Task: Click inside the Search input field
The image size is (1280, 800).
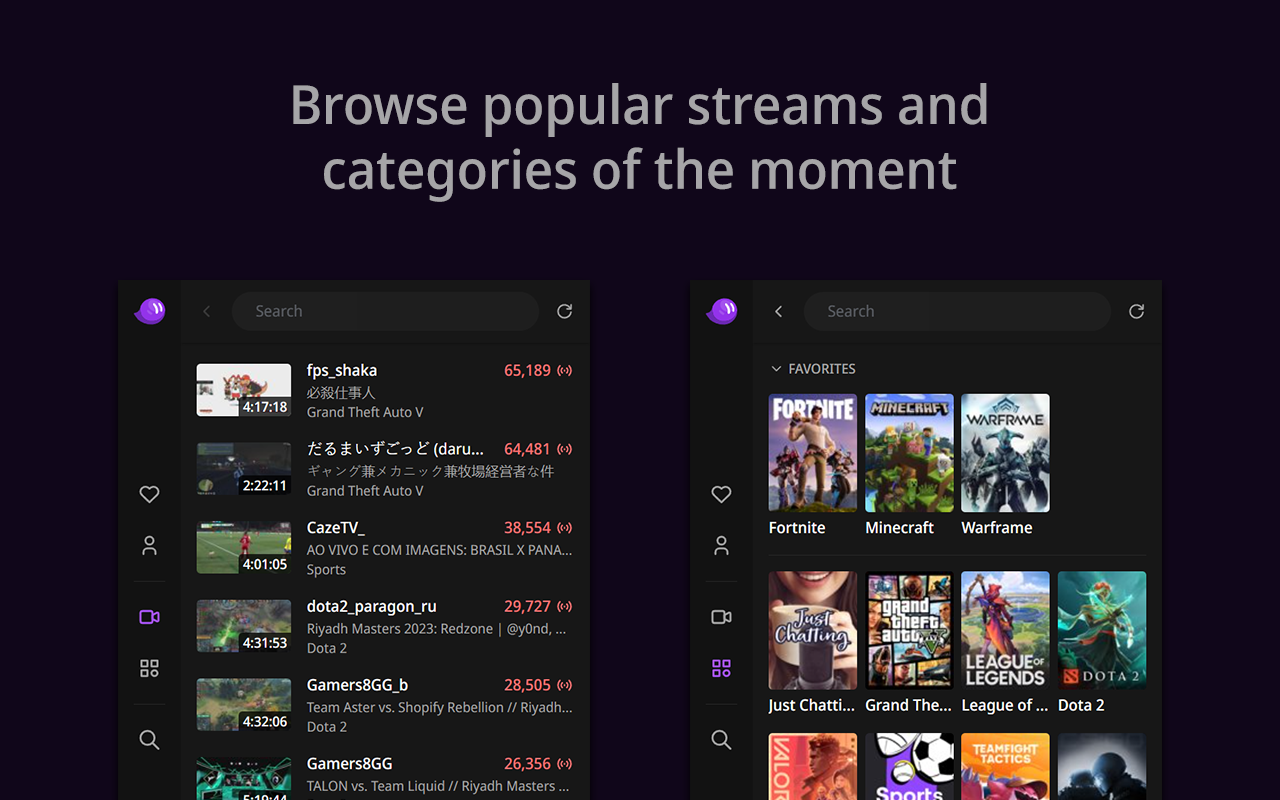Action: pos(385,311)
